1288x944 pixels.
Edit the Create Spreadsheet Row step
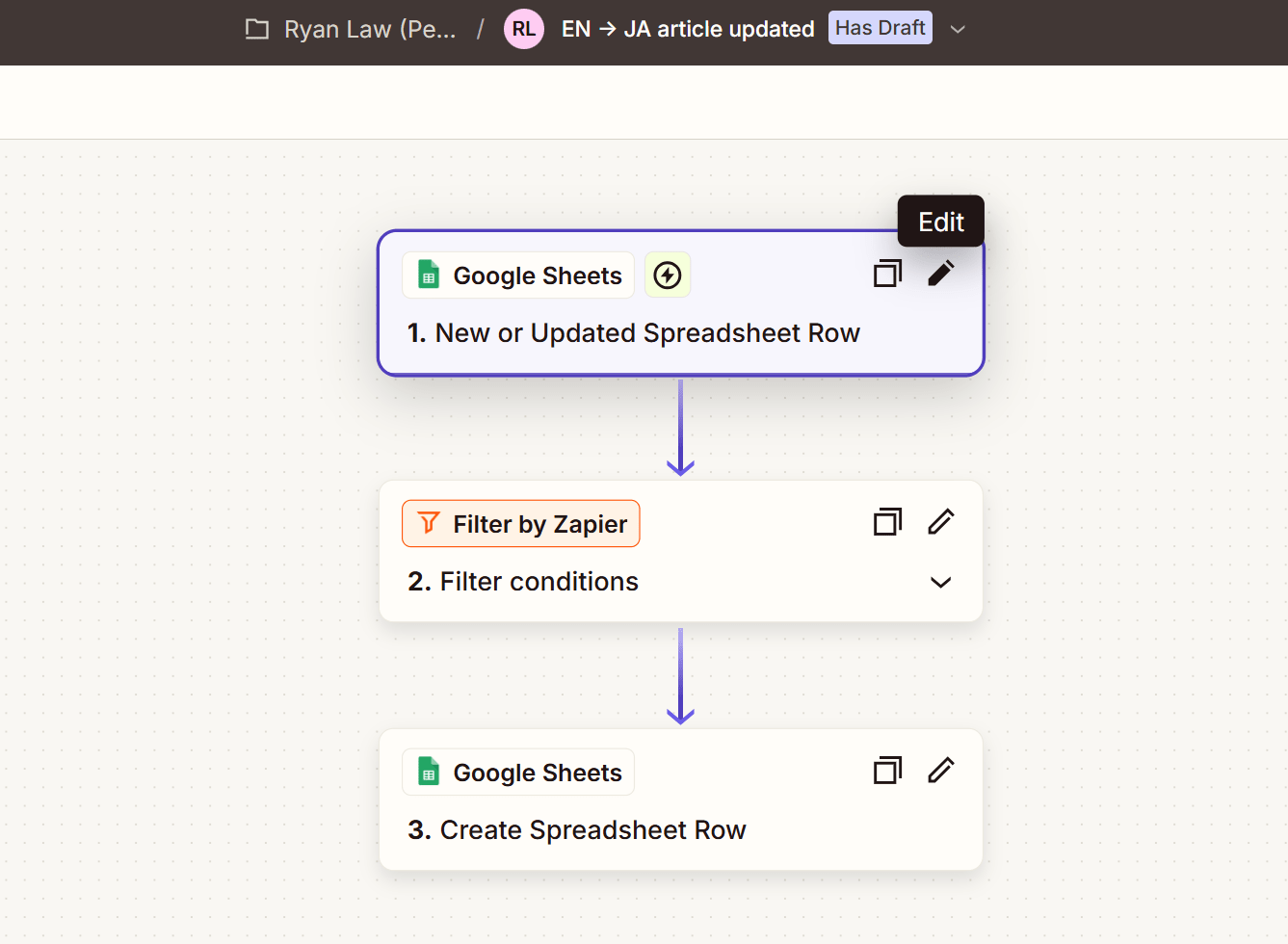click(941, 771)
